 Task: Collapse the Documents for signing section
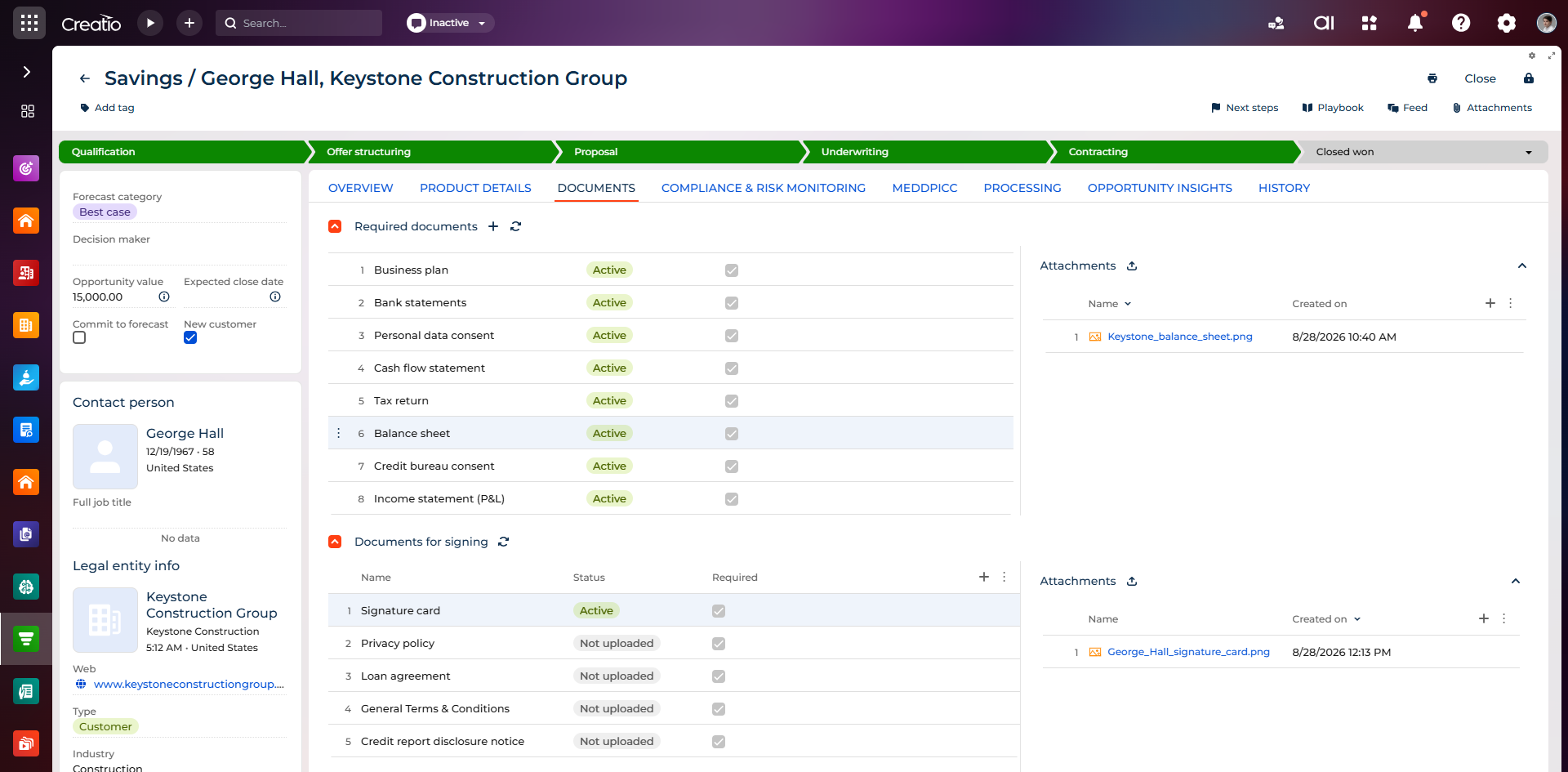335,542
